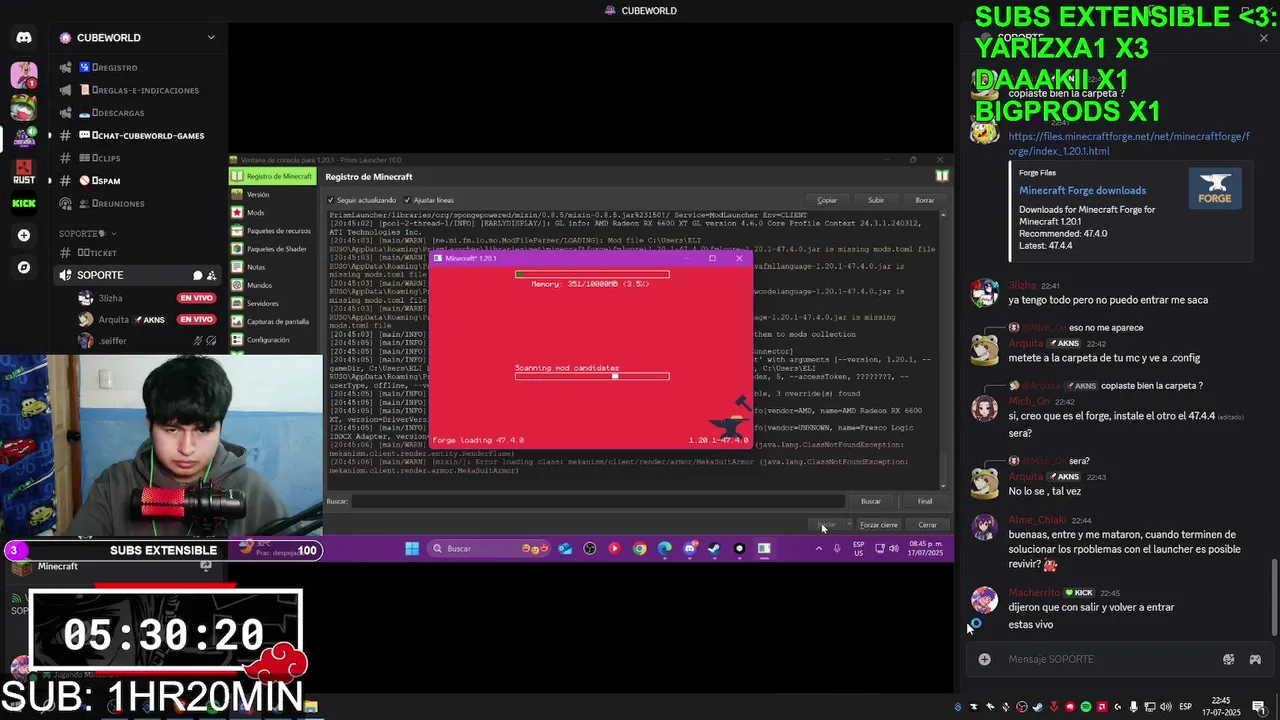1280x720 pixels.
Task: Select Registro de Minecraft tab
Action: (x=272, y=176)
